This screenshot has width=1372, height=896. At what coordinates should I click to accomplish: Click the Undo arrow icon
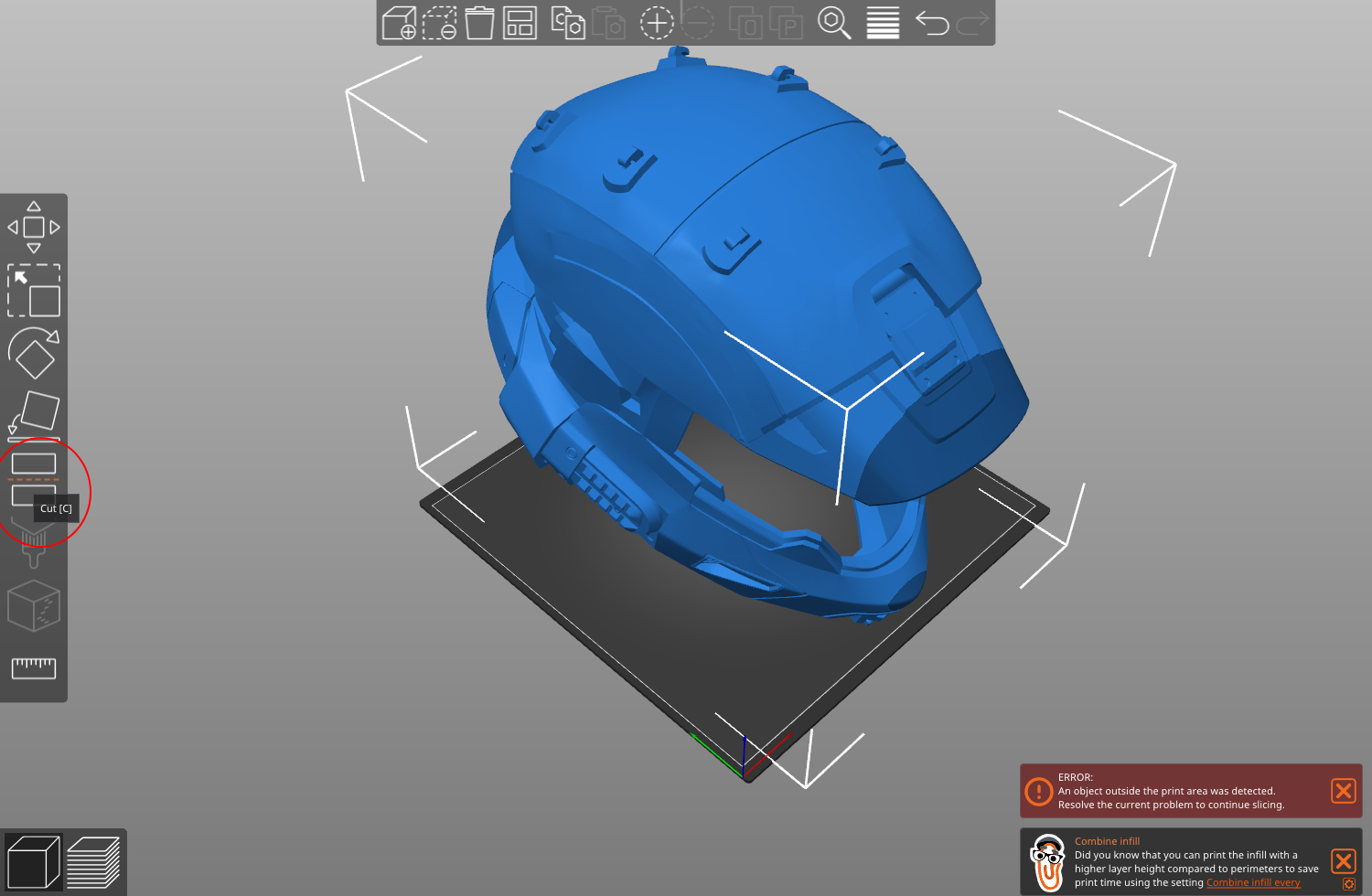point(932,23)
